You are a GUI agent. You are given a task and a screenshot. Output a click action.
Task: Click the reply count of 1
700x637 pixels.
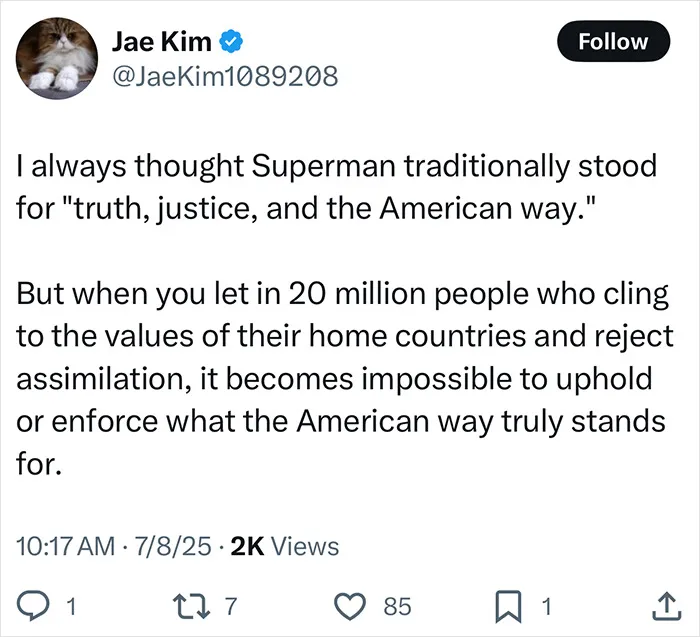click(x=71, y=607)
